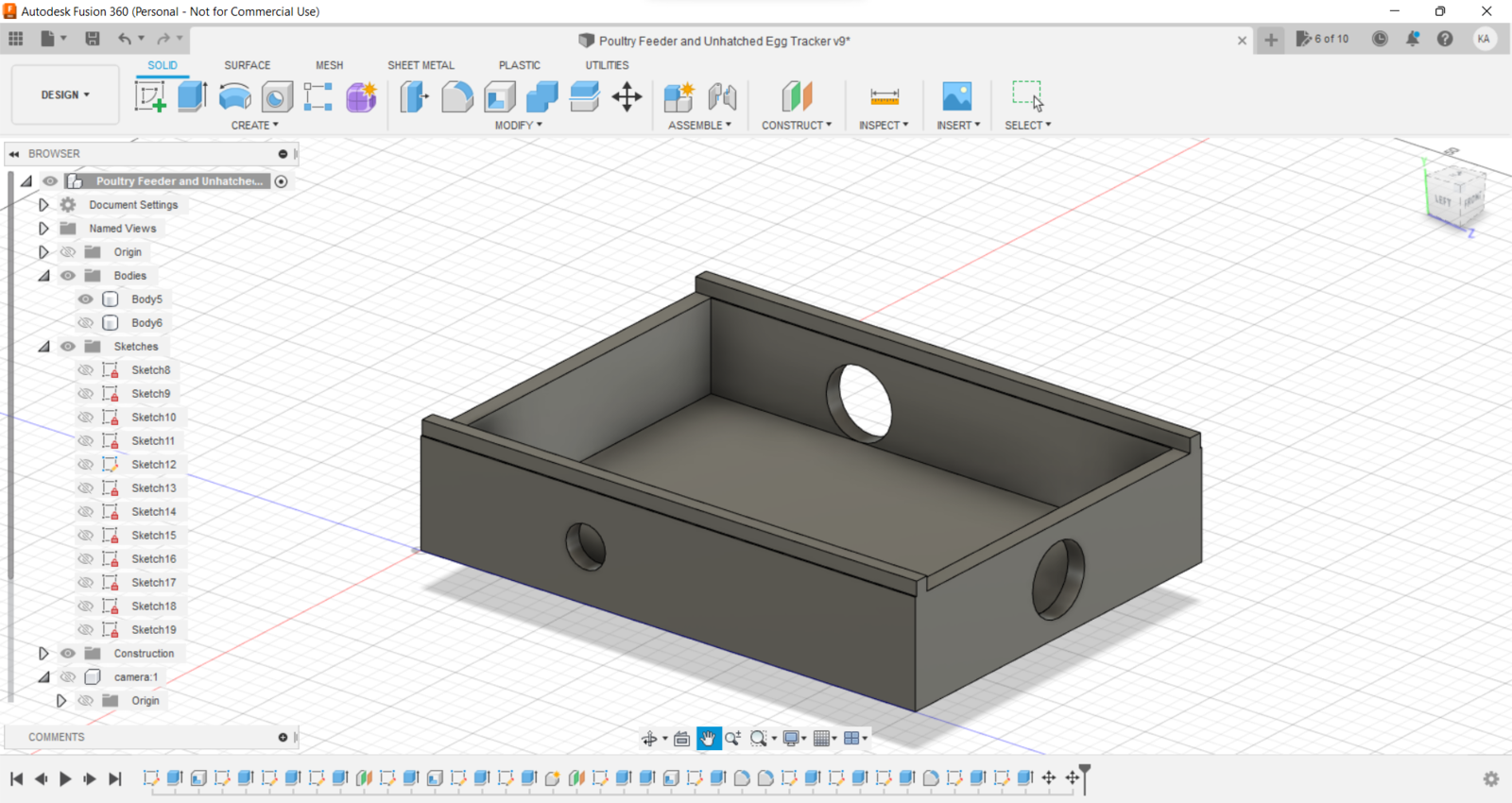Show Sketch12 using its eye icon
Screen dimensions: 1512x803
pos(86,465)
